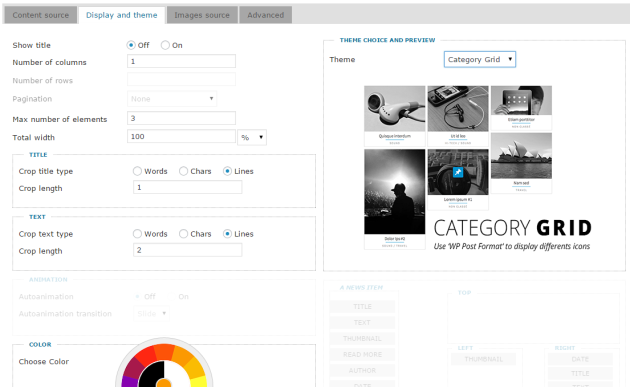Focus the text Crop length field
Image resolution: width=630 pixels, height=387 pixels.
(188, 250)
